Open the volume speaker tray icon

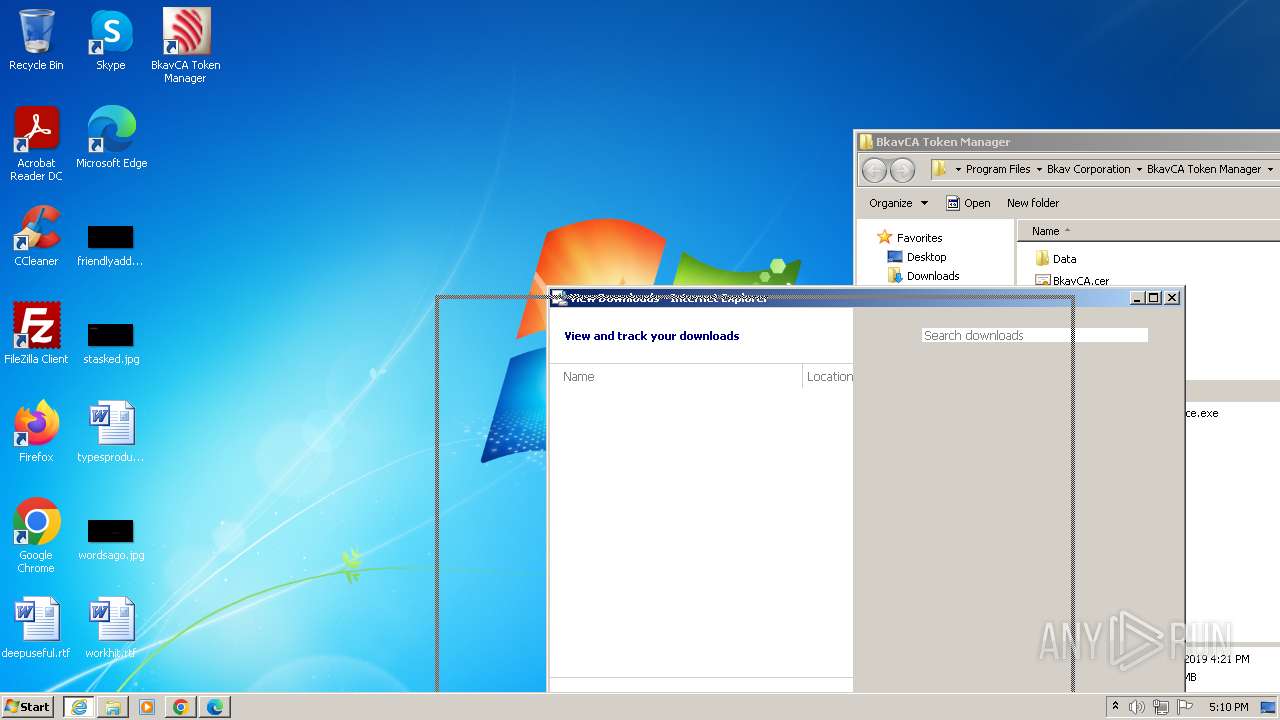1137,707
